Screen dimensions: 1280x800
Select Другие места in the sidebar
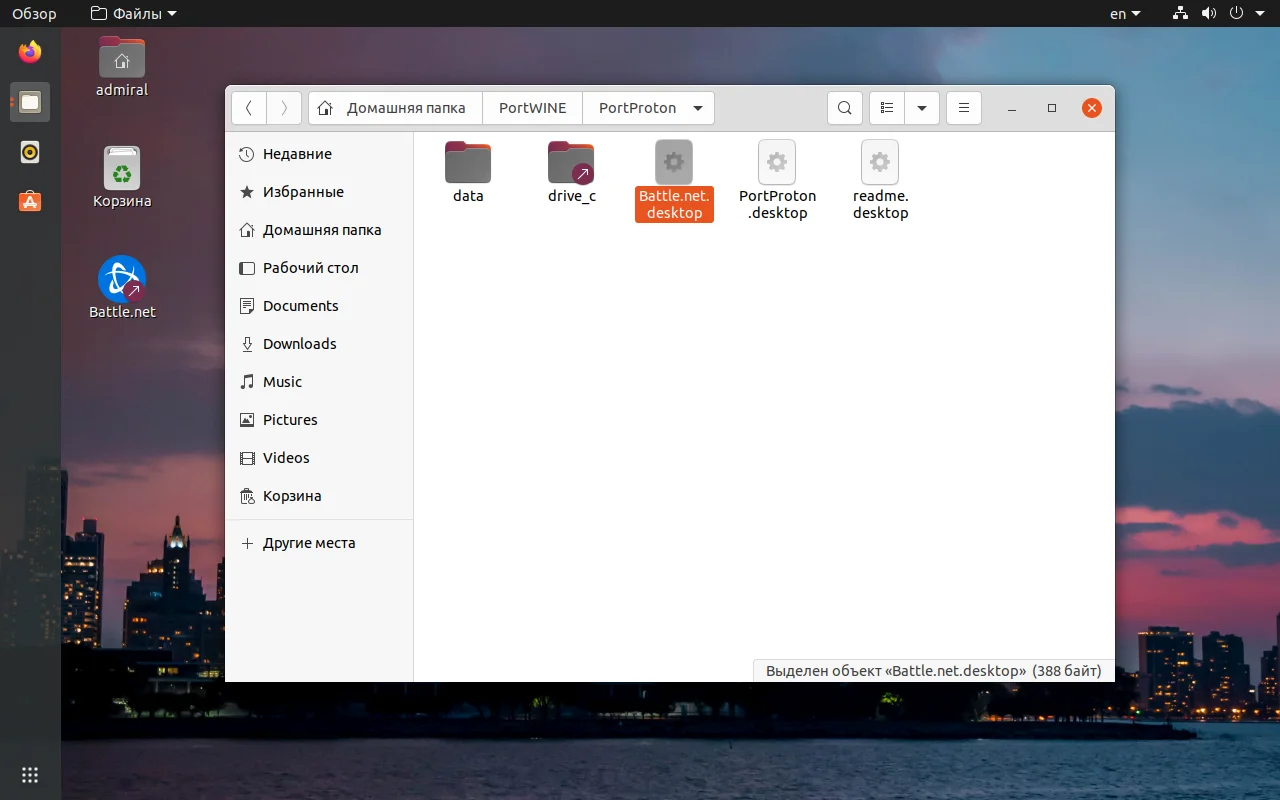pyautogui.click(x=308, y=543)
